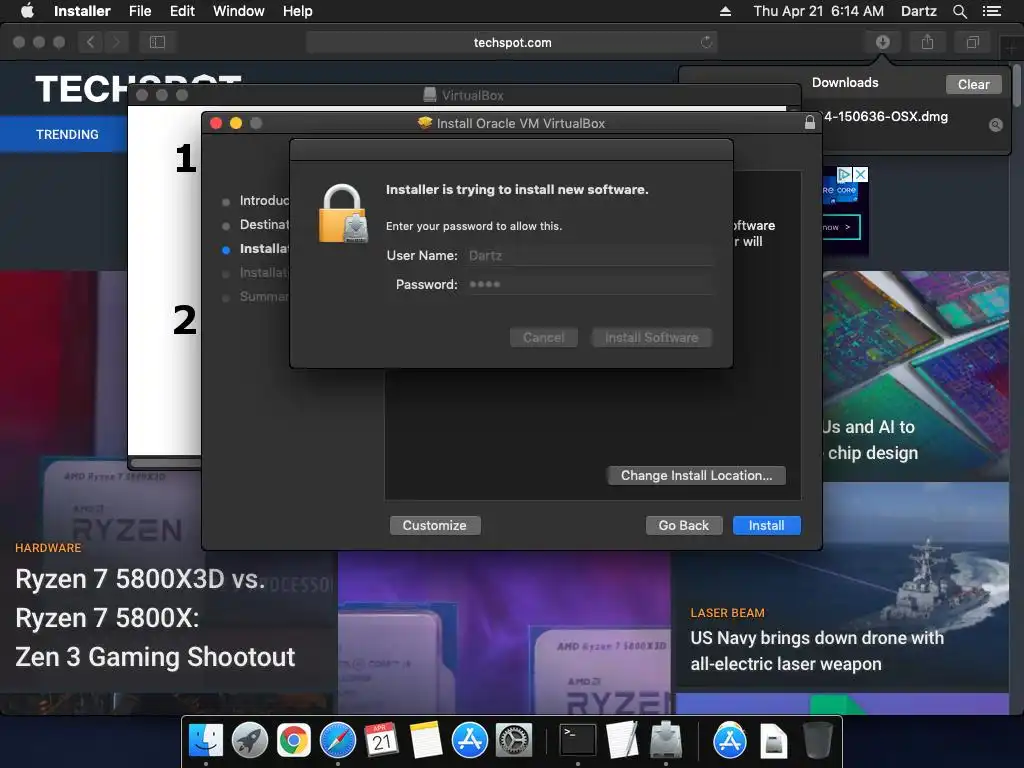Go forward in Safari toolbar

[x=116, y=42]
